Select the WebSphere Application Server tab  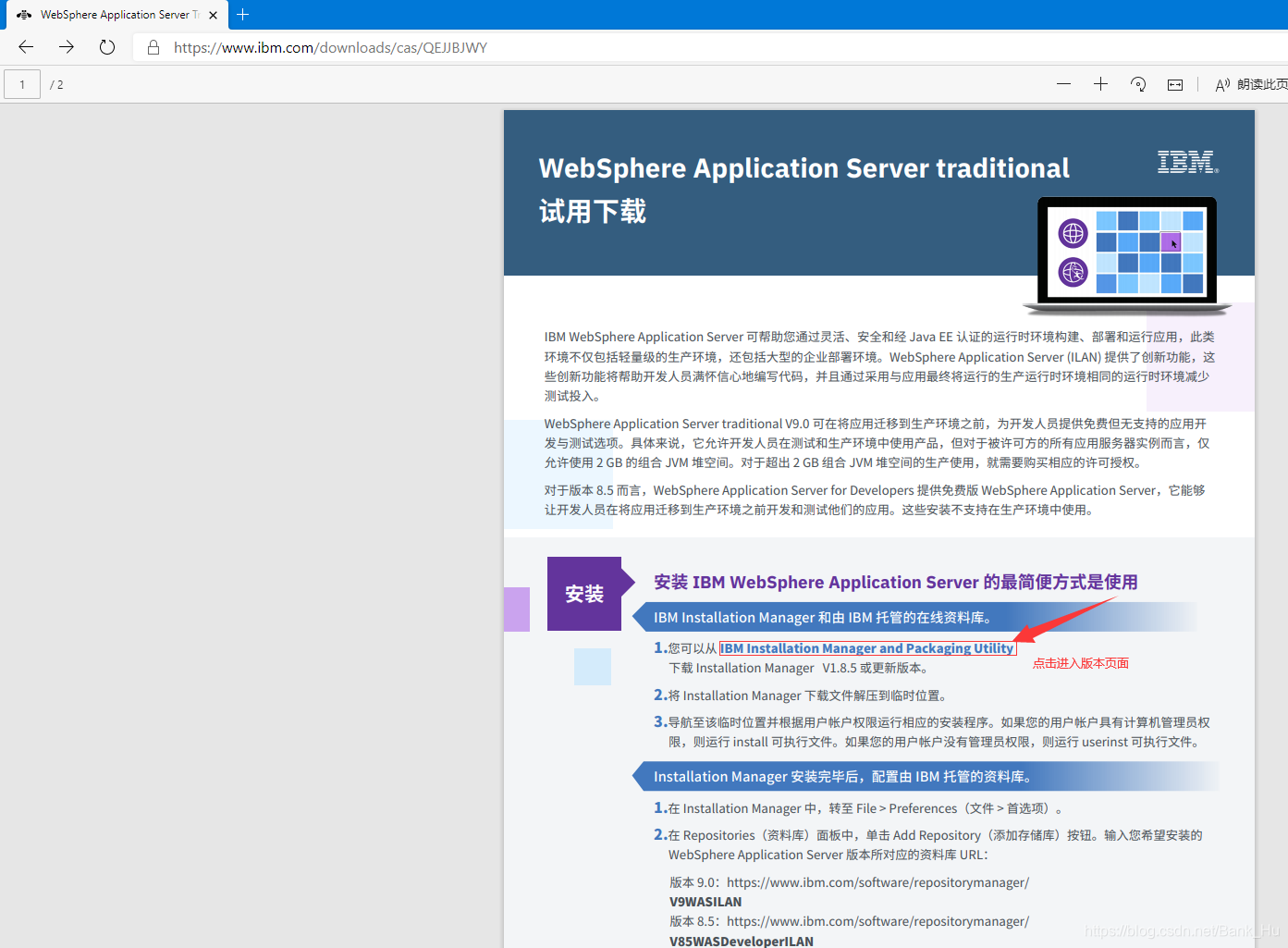coord(117,15)
